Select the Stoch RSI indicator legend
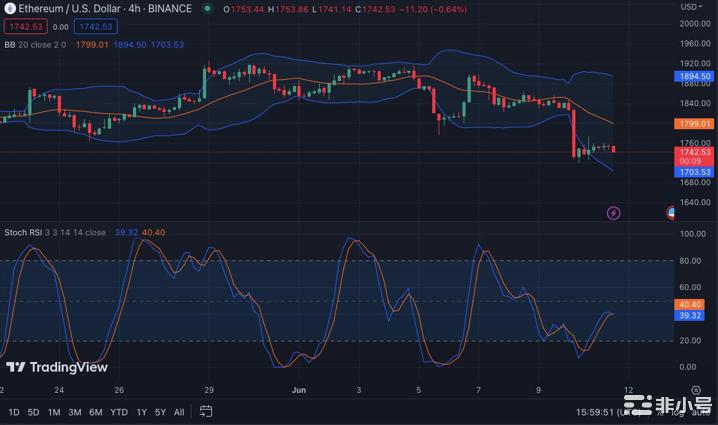 tap(54, 232)
